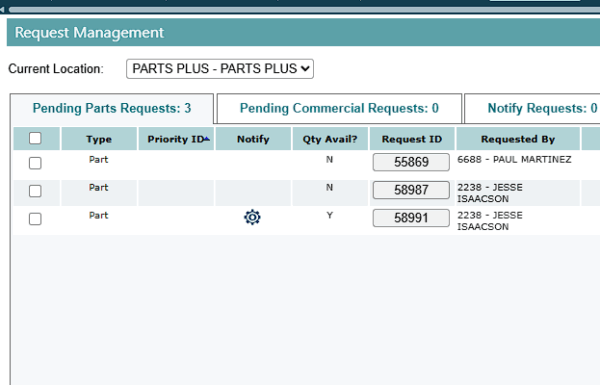The image size is (600, 385).
Task: Open the Current Location dropdown
Action: pyautogui.click(x=220, y=69)
